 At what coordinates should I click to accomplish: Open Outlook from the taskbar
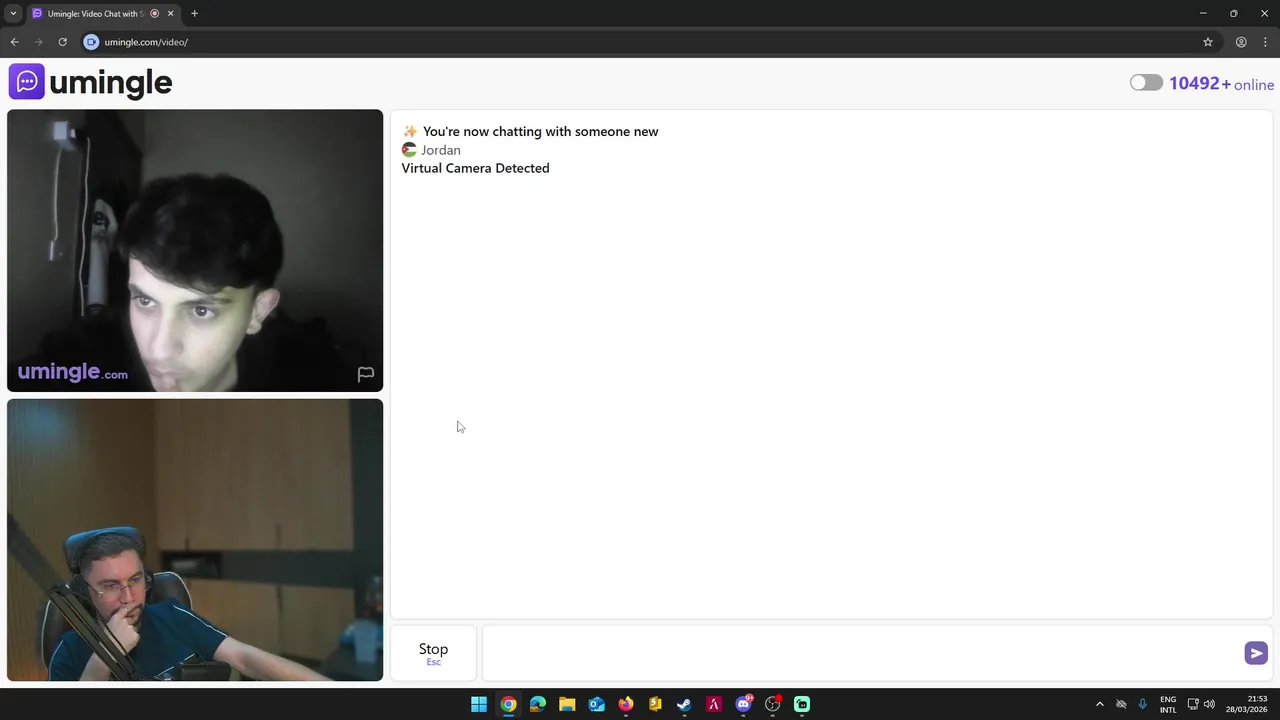click(x=596, y=704)
